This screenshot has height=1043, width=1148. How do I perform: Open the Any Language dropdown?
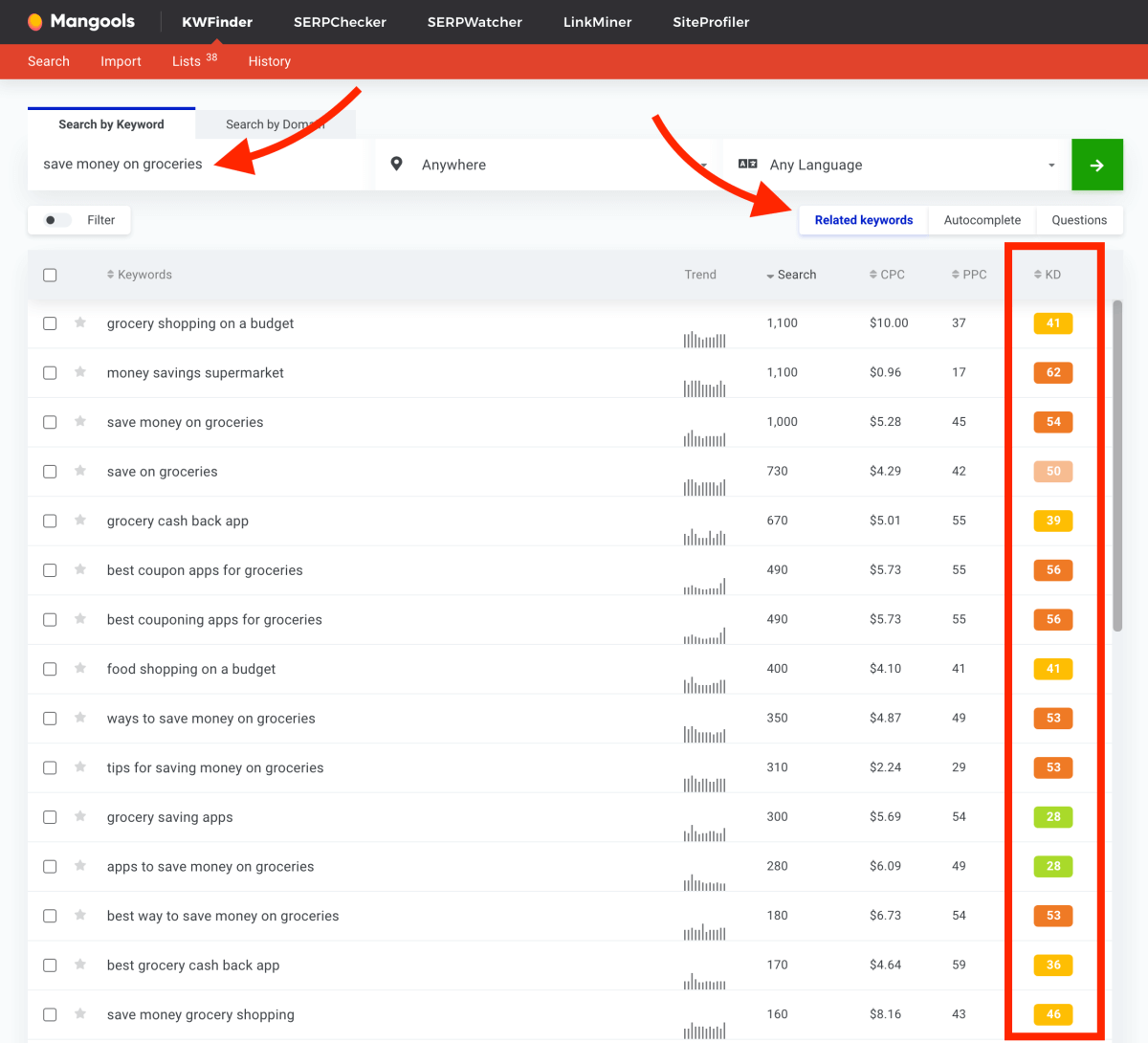coord(899,165)
